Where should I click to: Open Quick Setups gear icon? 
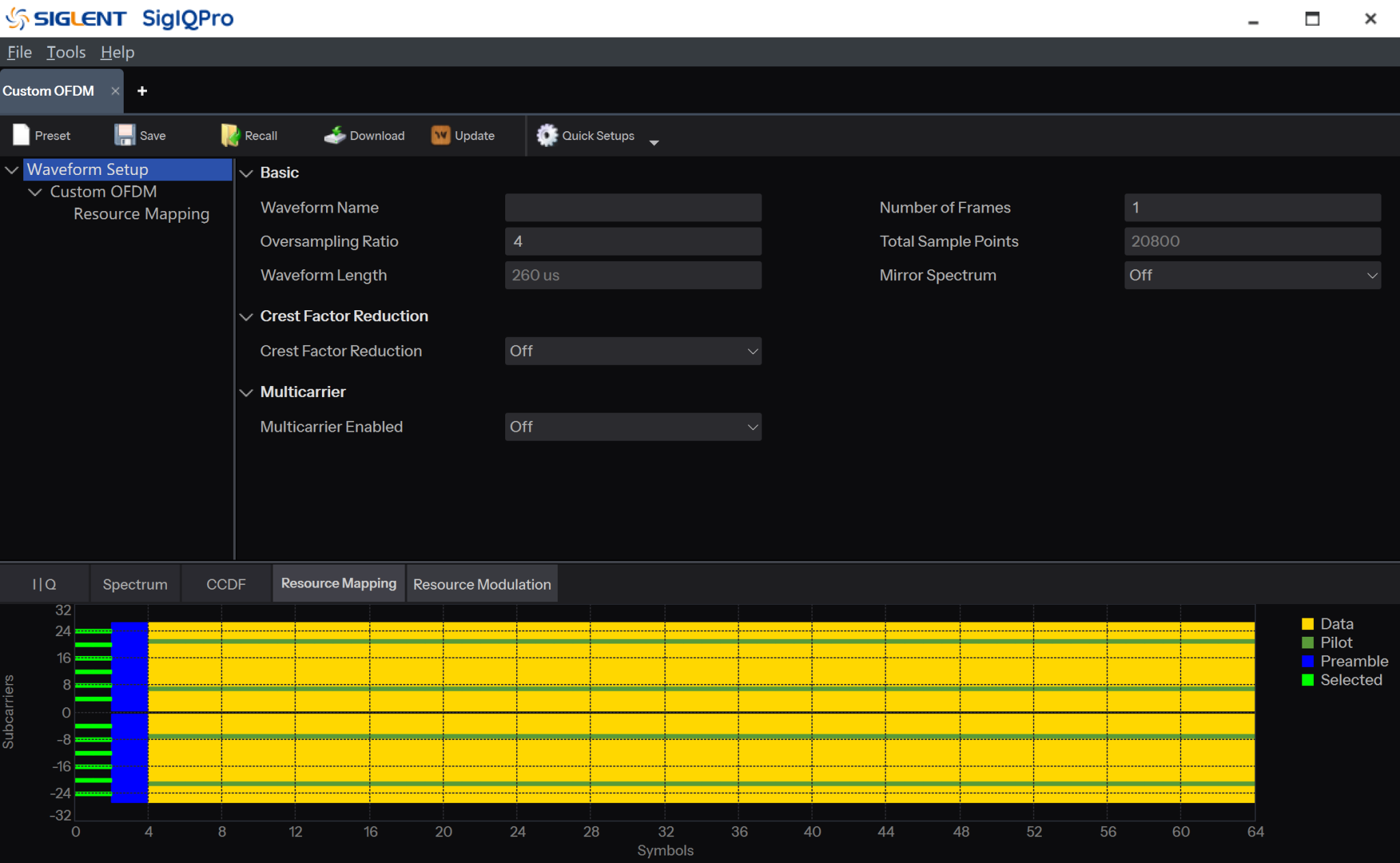548,135
